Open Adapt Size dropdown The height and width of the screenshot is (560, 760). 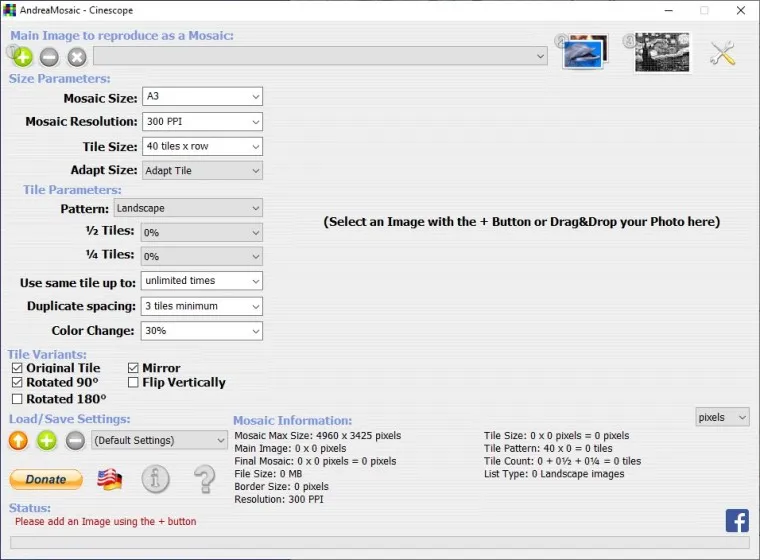(203, 171)
